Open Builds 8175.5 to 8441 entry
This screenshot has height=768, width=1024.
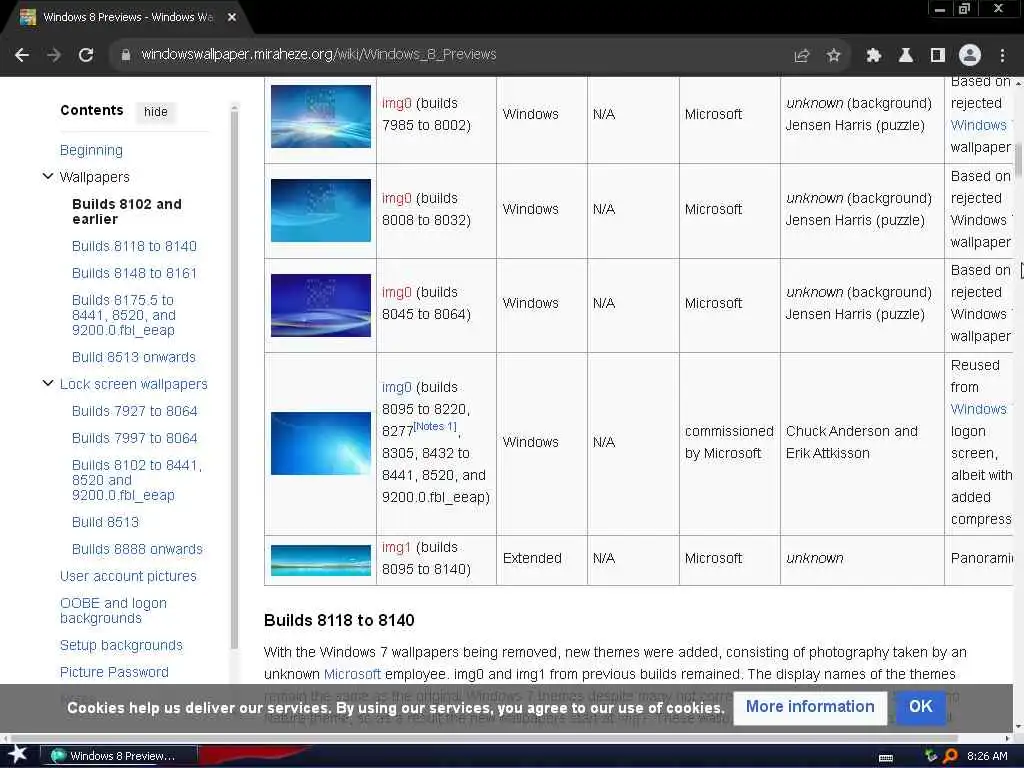123,315
